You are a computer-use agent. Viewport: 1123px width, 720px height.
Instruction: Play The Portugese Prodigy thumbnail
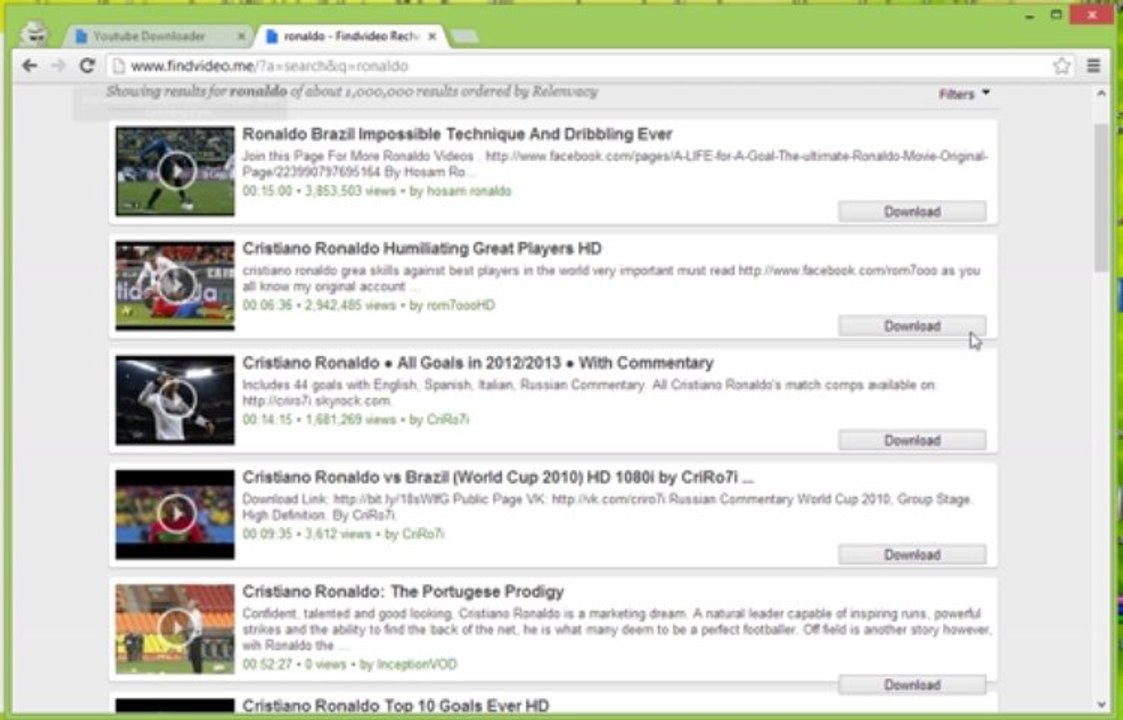coord(175,629)
